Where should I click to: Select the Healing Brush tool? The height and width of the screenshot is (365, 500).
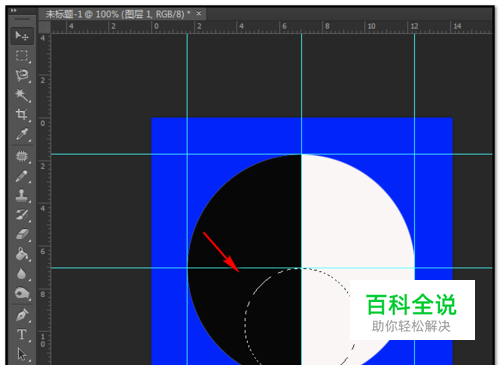pyautogui.click(x=22, y=156)
